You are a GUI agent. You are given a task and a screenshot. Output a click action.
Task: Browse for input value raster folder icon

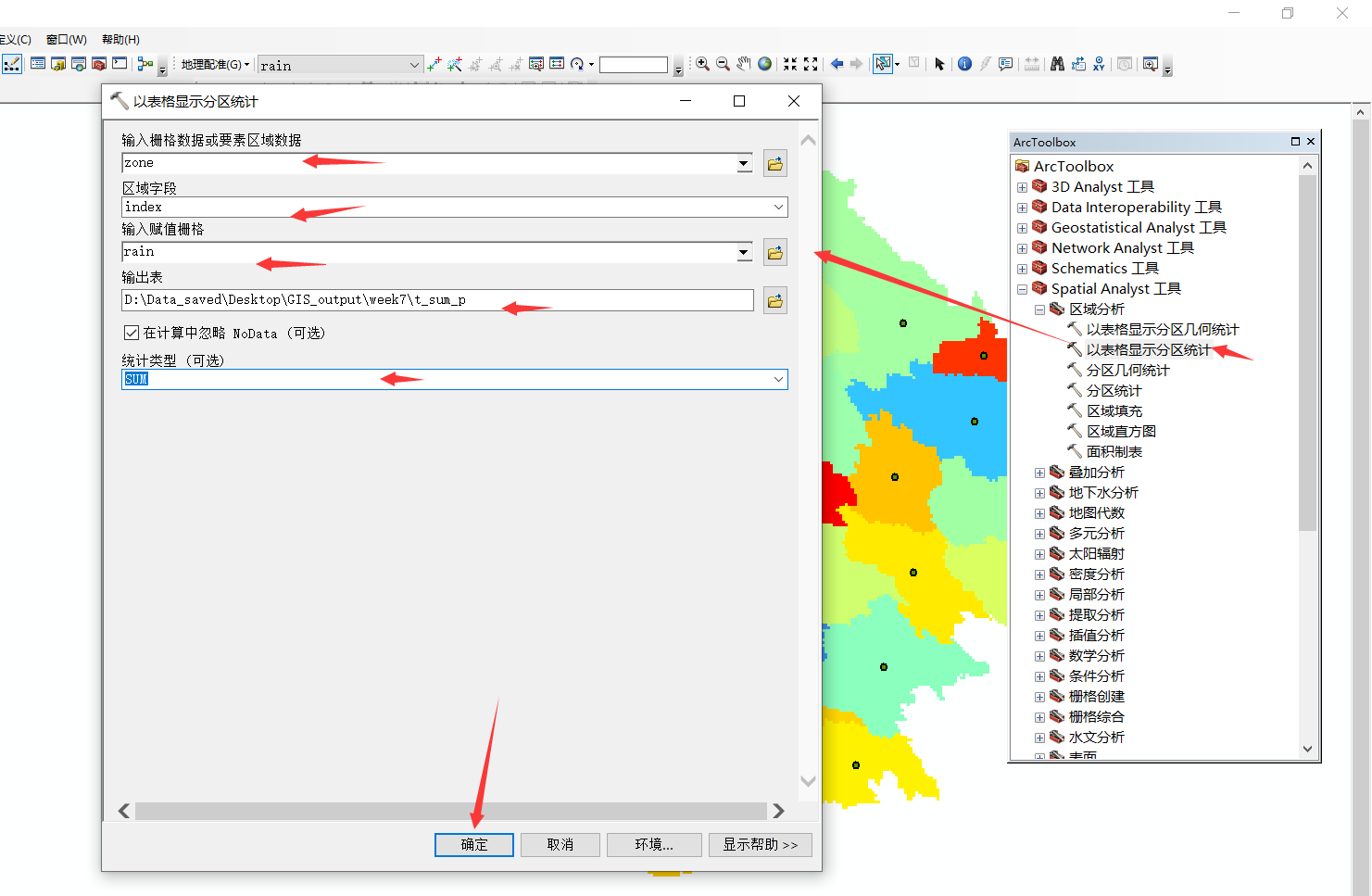tap(775, 252)
